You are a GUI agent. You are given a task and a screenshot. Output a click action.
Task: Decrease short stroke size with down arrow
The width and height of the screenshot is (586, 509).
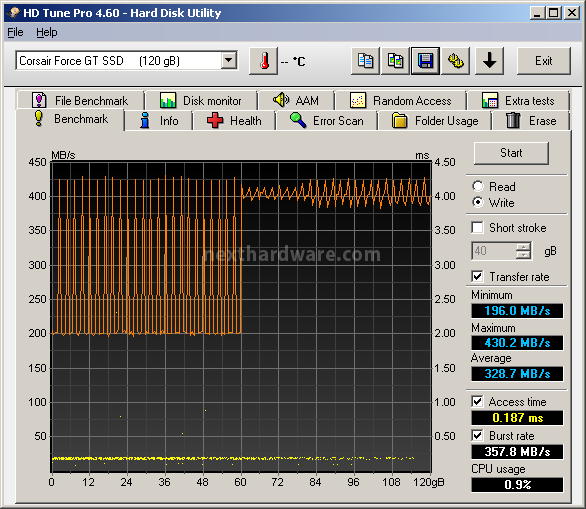[x=524, y=255]
